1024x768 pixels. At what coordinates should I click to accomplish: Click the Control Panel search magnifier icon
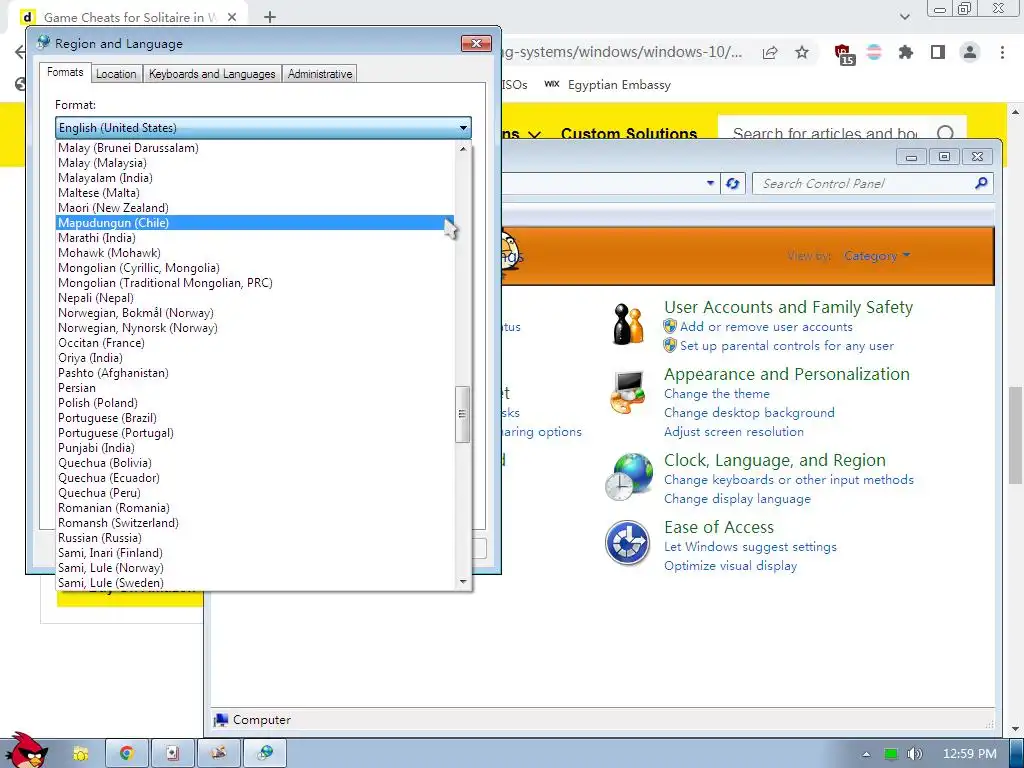(981, 184)
